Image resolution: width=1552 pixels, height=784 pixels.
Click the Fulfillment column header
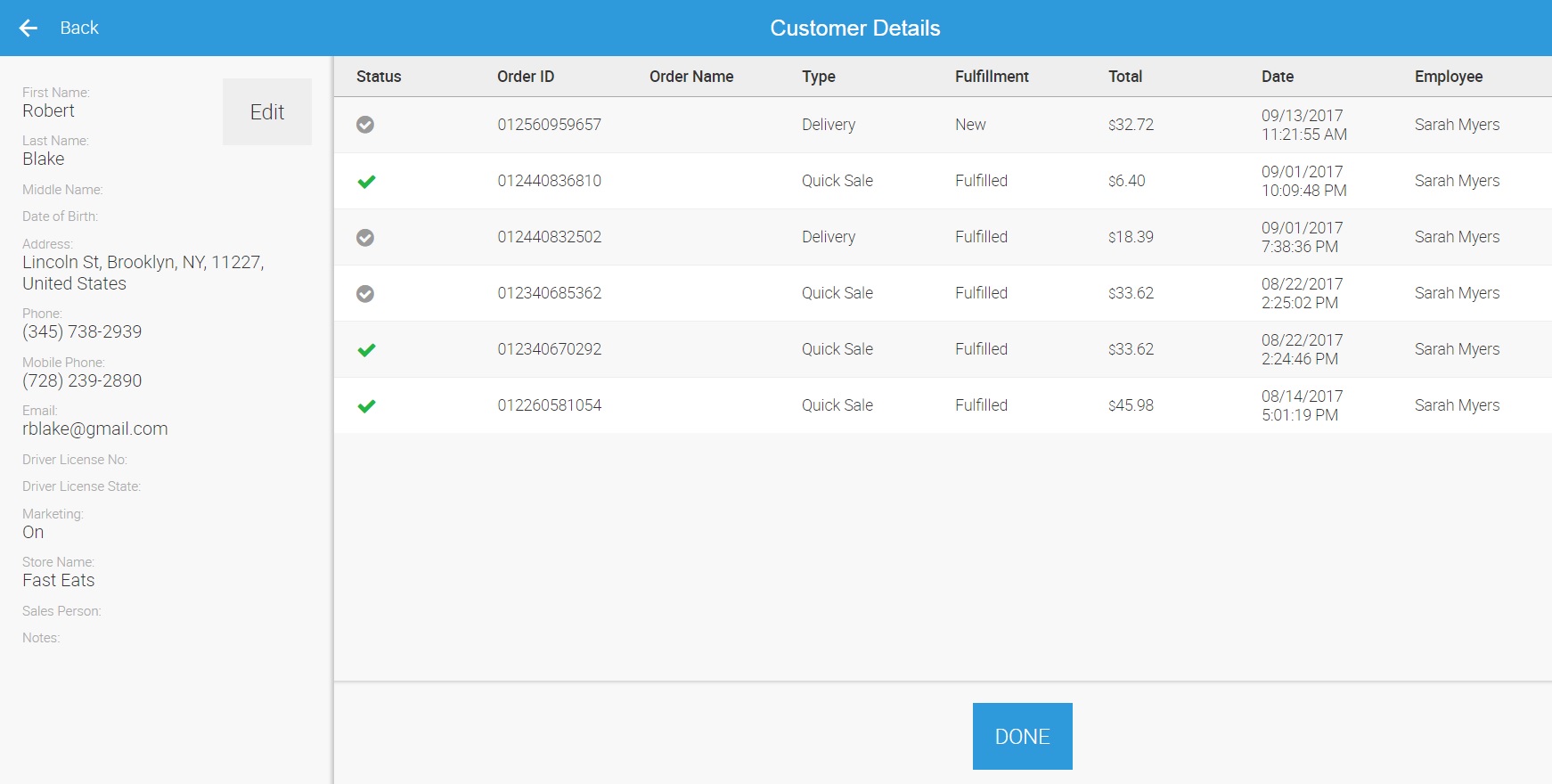click(992, 77)
